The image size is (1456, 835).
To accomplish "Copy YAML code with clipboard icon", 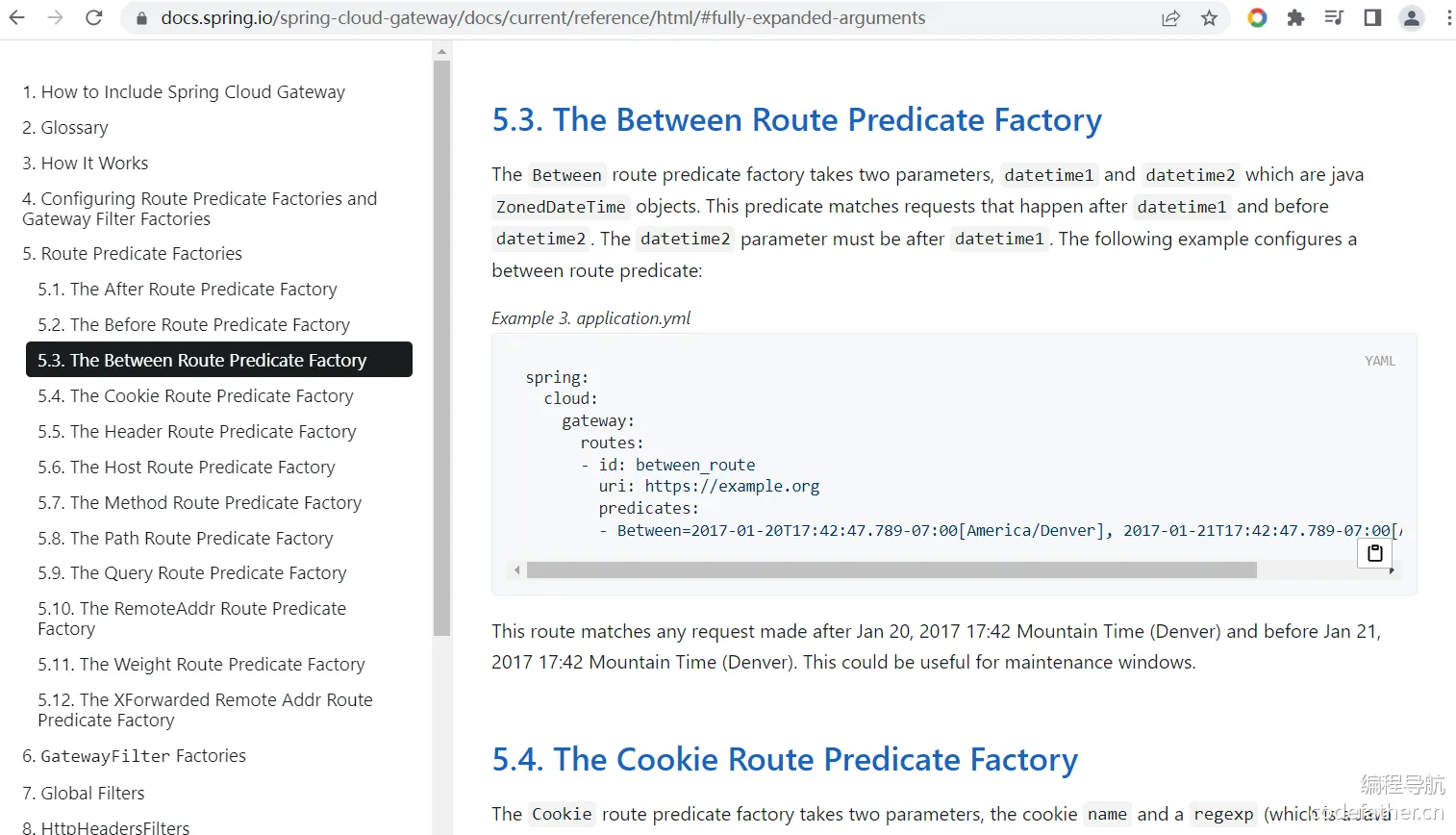I will tap(1375, 553).
